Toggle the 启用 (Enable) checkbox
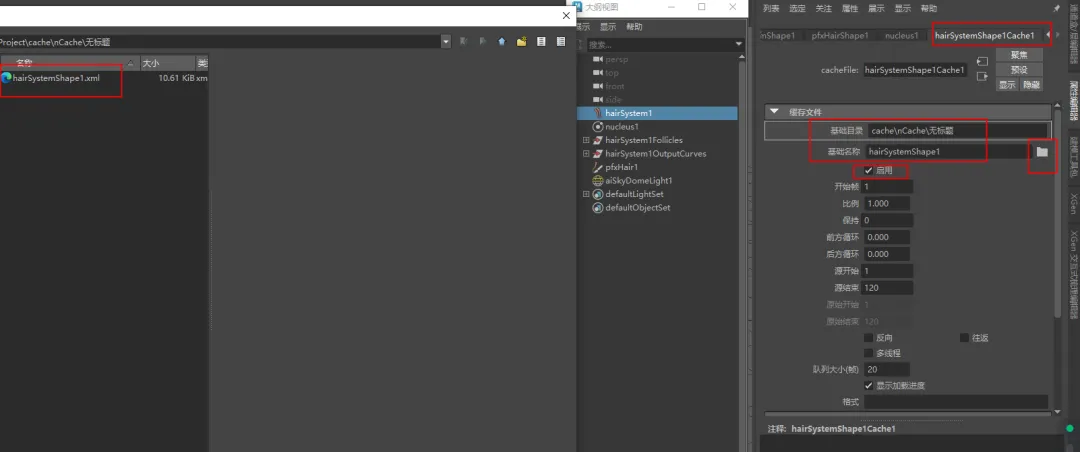 click(x=868, y=171)
